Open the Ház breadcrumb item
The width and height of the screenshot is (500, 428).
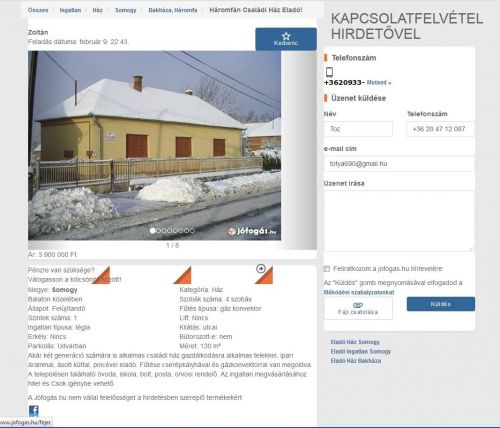[x=97, y=10]
